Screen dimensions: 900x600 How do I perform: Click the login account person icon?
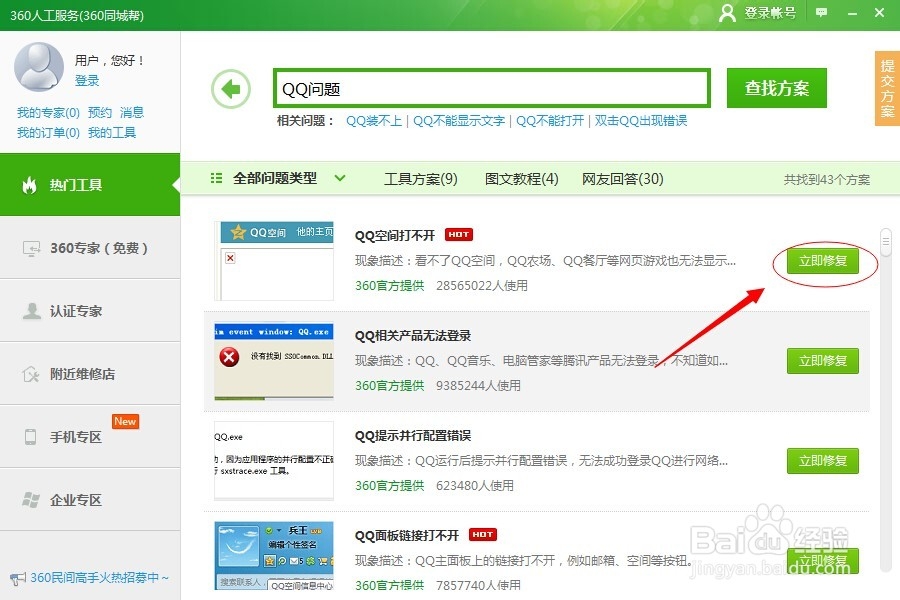tap(727, 13)
